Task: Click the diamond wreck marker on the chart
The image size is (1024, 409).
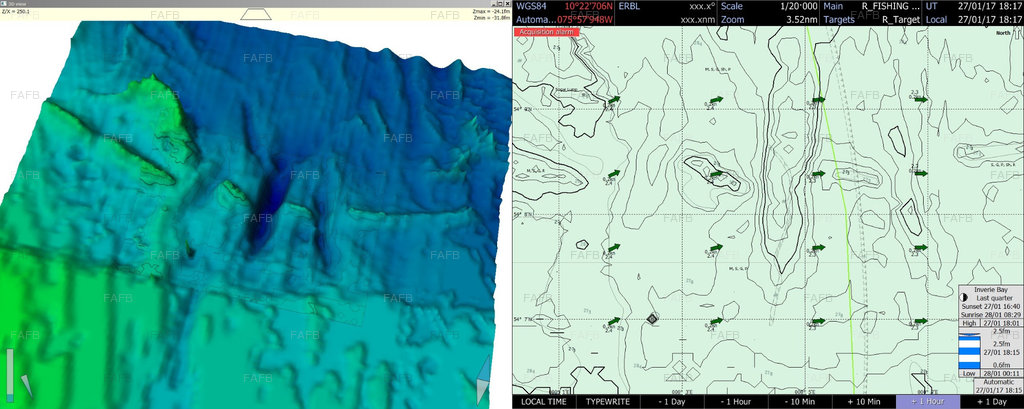Action: [x=652, y=319]
